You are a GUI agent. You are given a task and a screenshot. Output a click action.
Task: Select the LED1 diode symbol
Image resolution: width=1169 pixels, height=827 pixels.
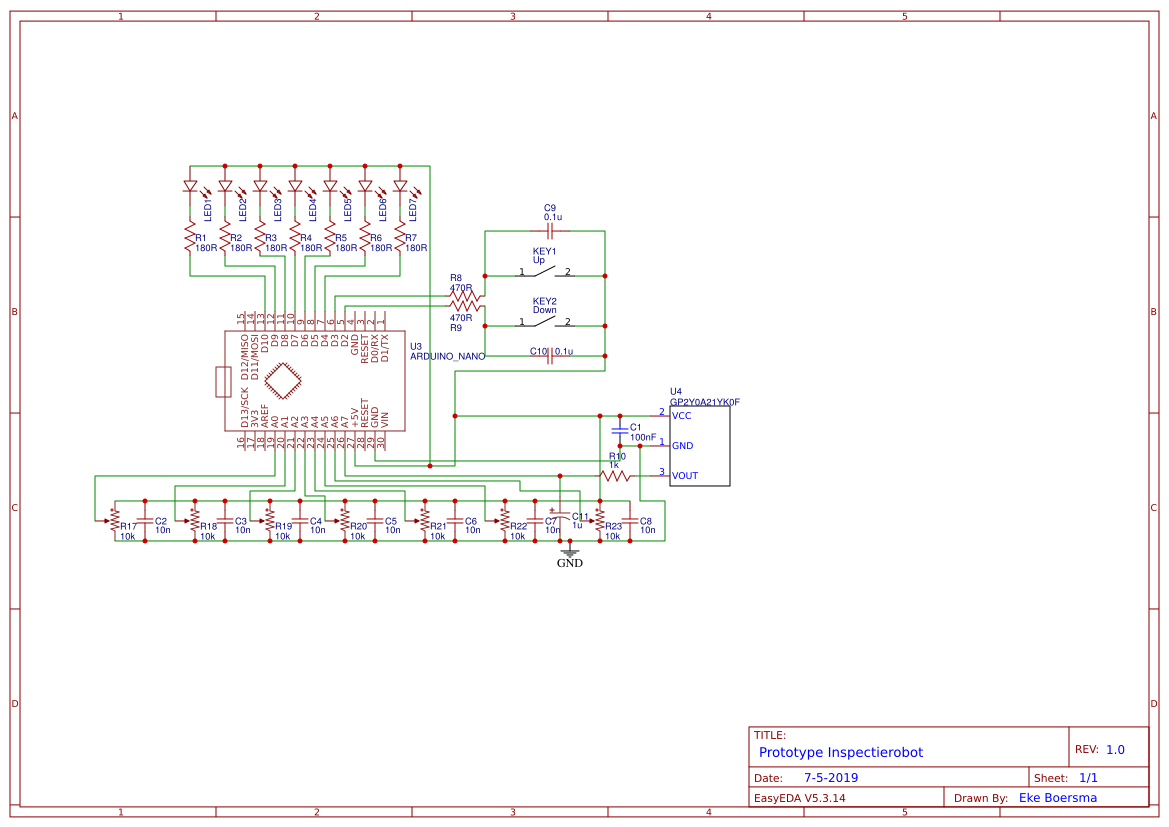(x=190, y=185)
